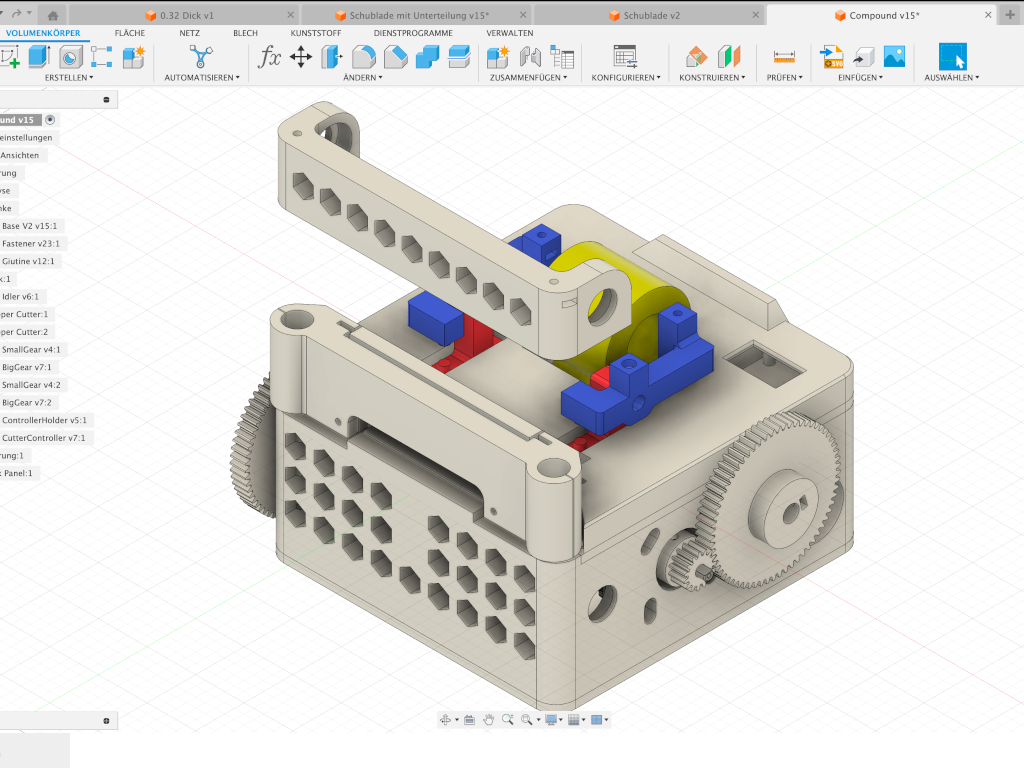Select the Joint (Gelenk) tool icon
This screenshot has width=1024, height=768.
coord(530,57)
